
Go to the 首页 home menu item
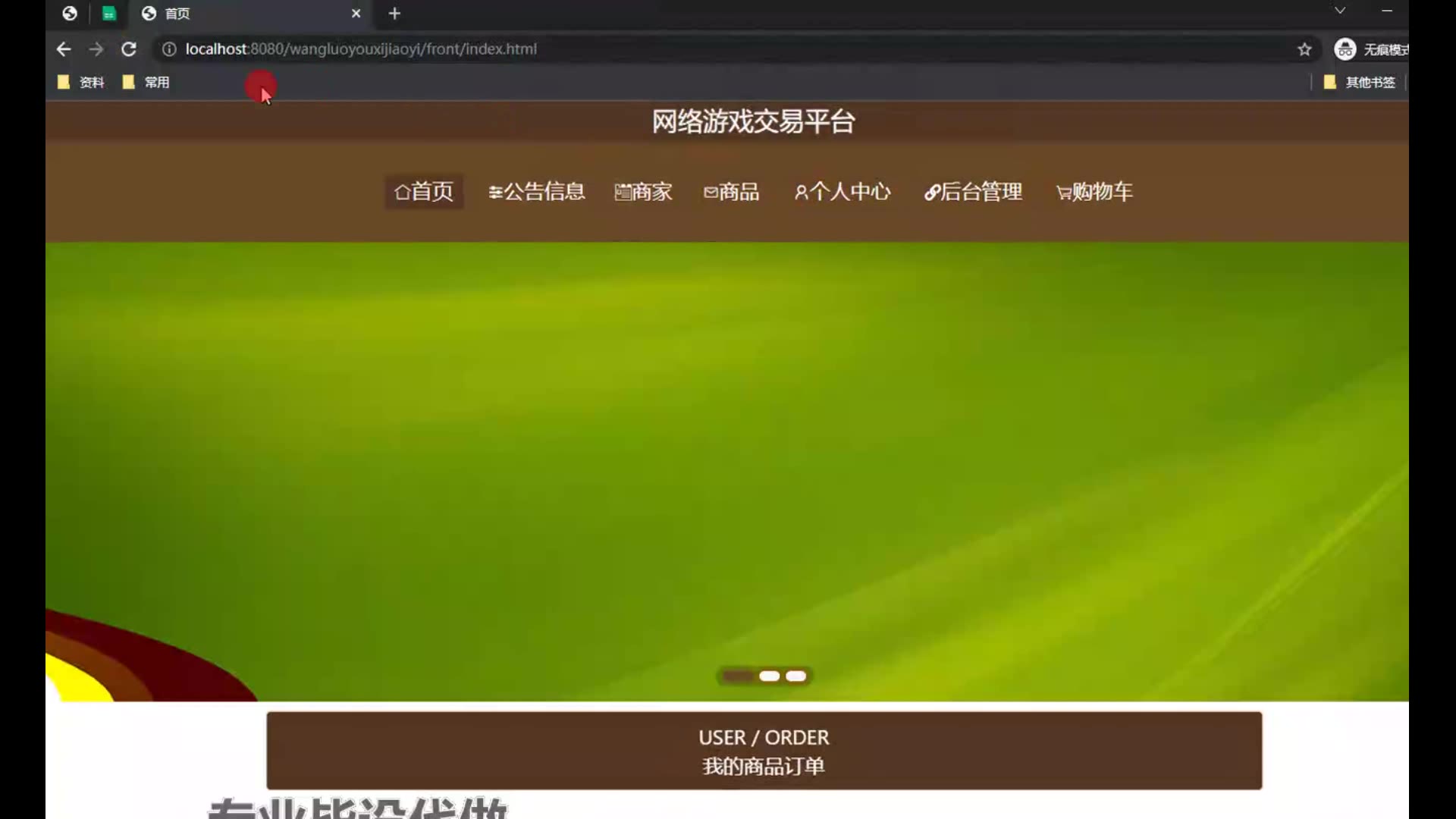424,191
